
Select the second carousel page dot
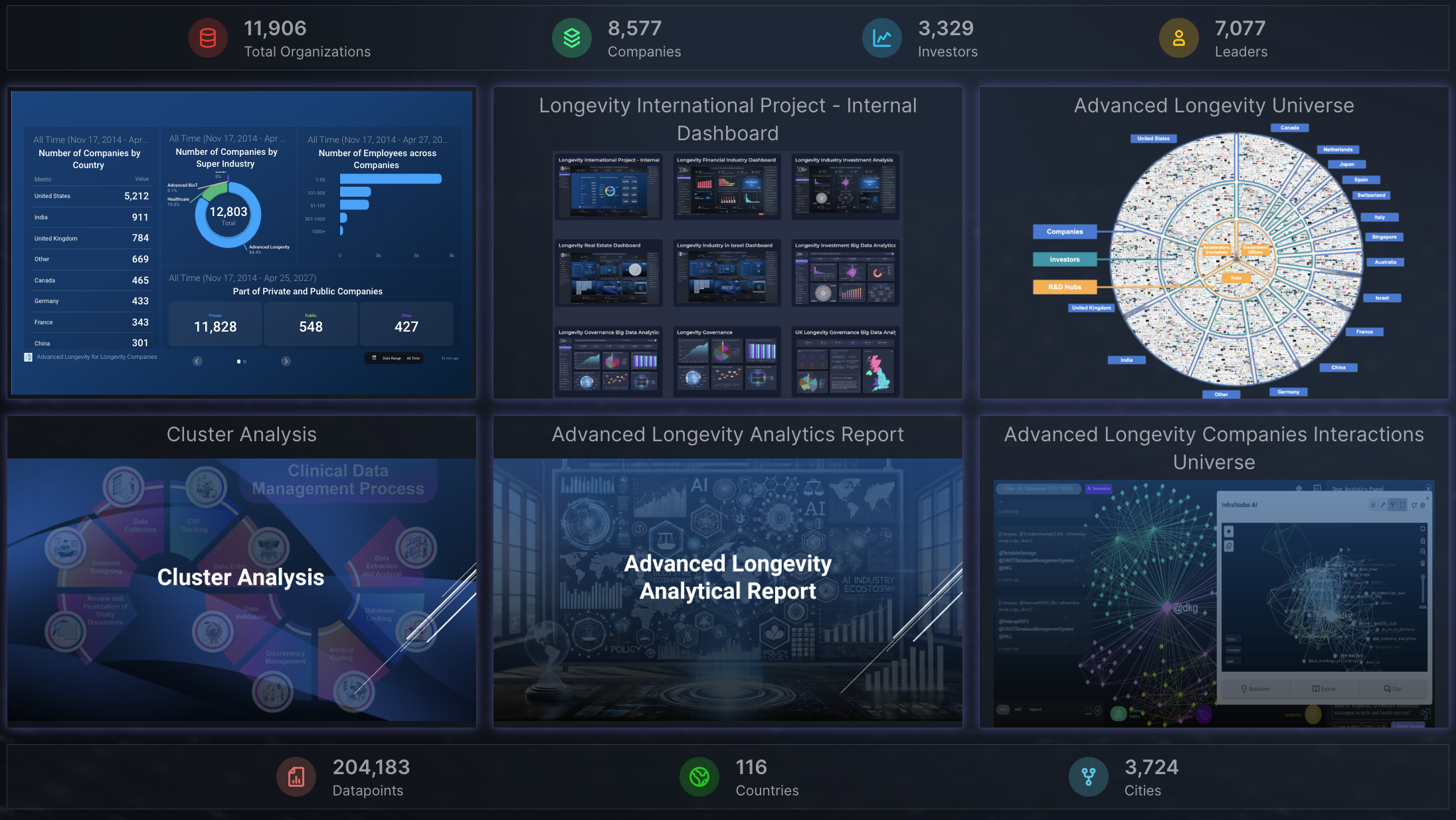click(245, 361)
